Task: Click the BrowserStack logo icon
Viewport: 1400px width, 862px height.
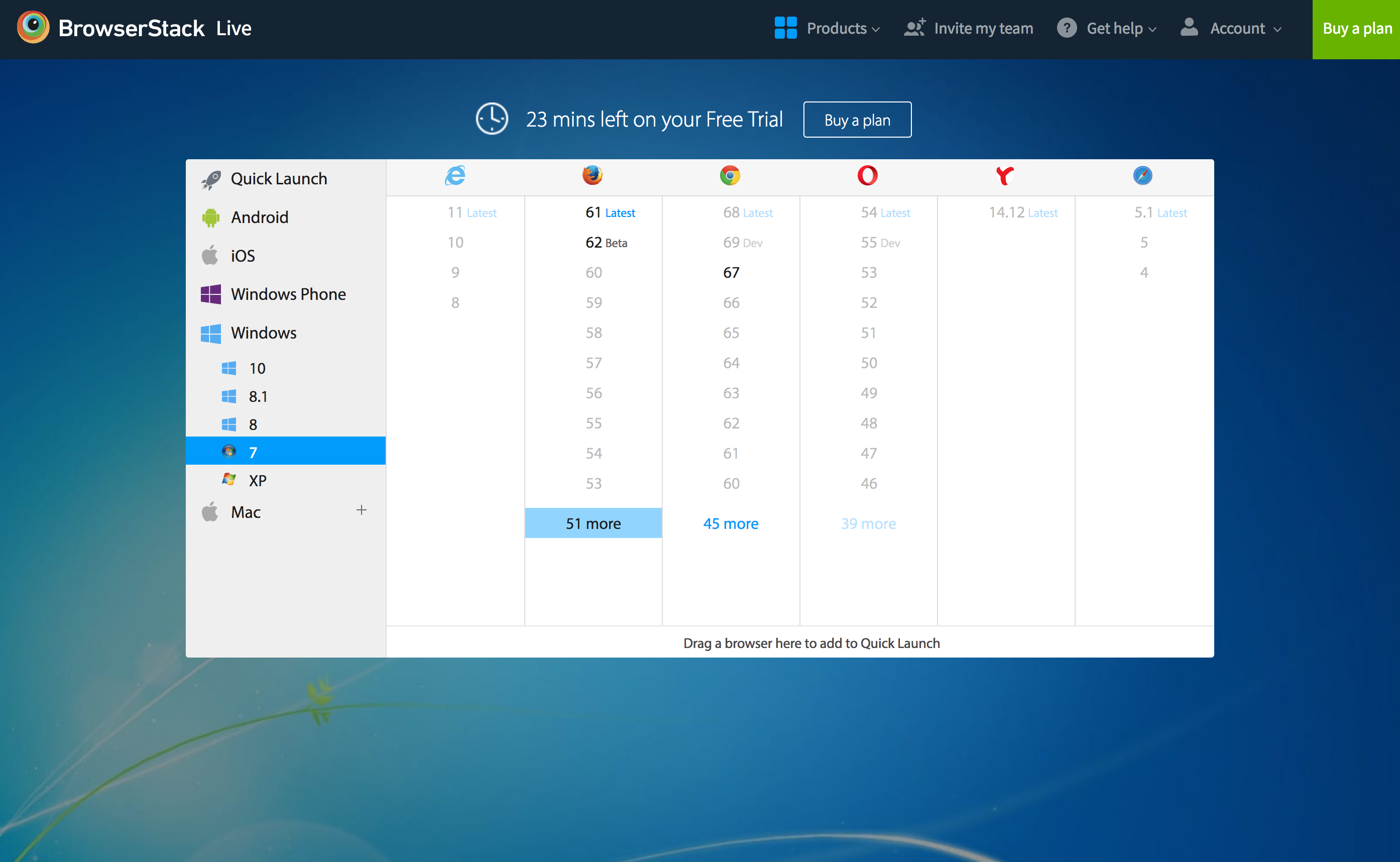Action: pyautogui.click(x=33, y=27)
